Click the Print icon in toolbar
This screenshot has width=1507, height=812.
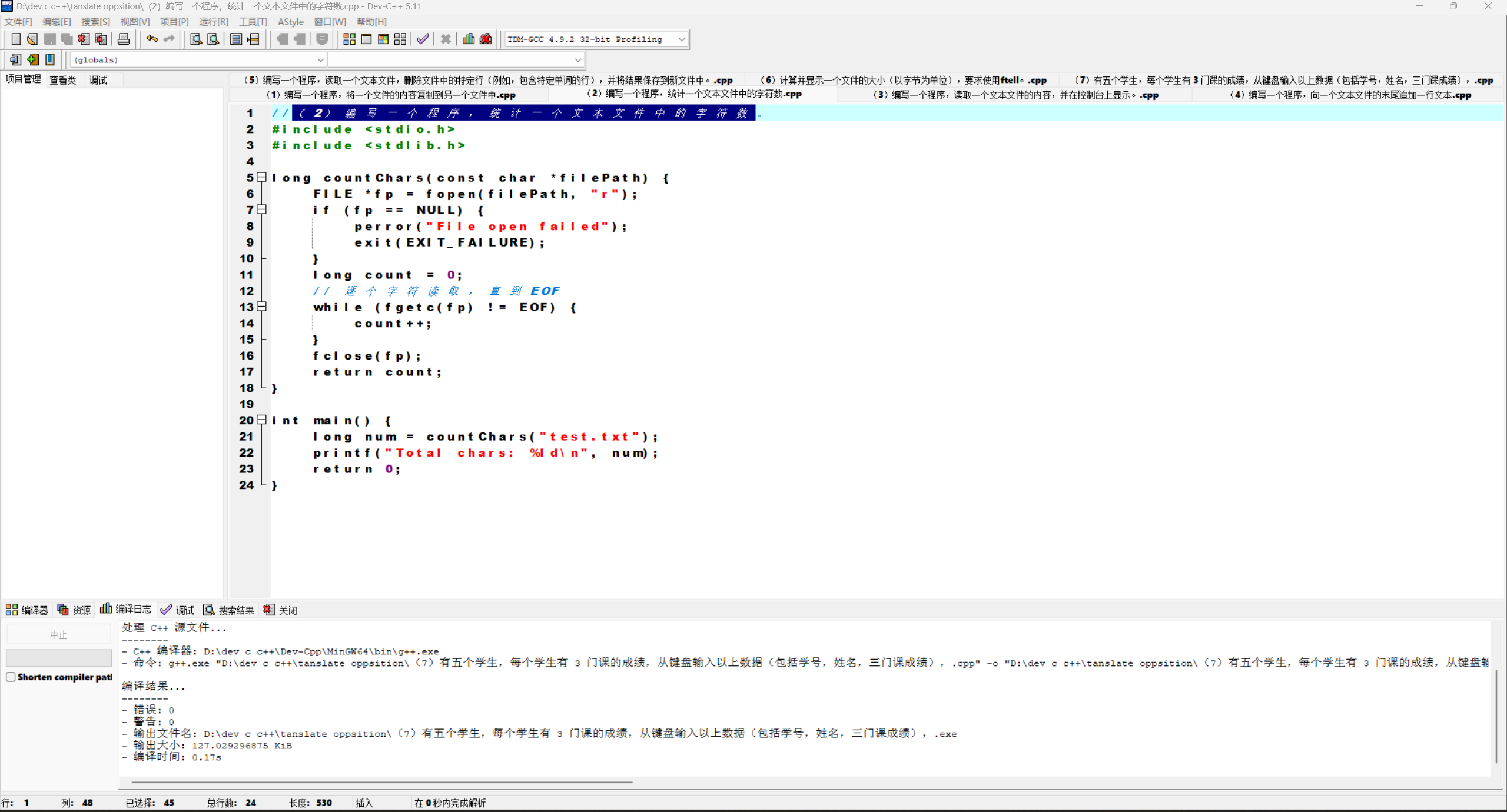click(x=123, y=39)
